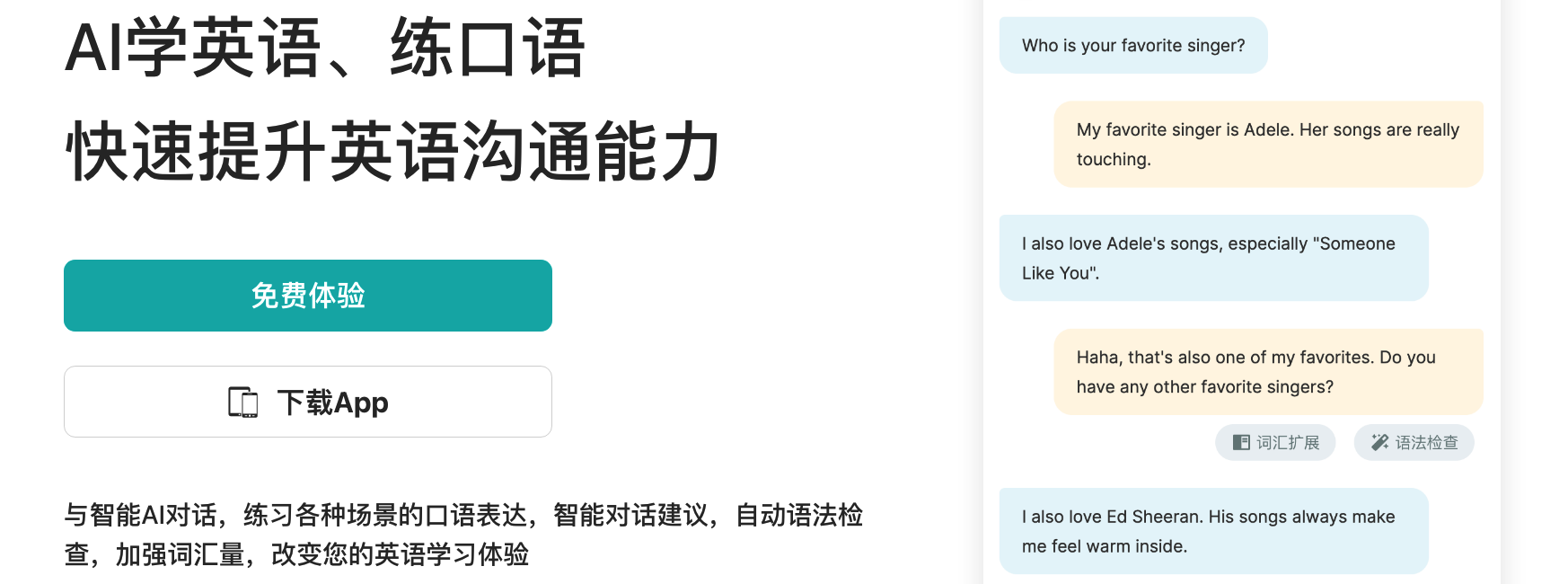Select the "I also love Ed Sheeran" message bubble

pos(1213,531)
